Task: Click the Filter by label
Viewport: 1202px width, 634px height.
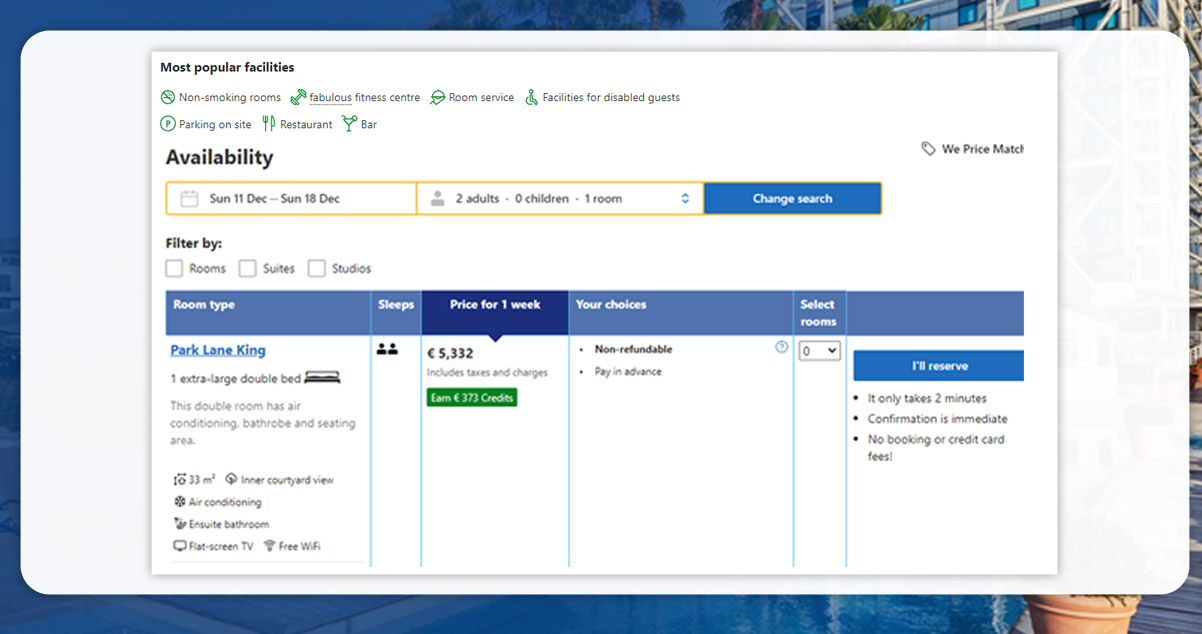Action: [193, 243]
